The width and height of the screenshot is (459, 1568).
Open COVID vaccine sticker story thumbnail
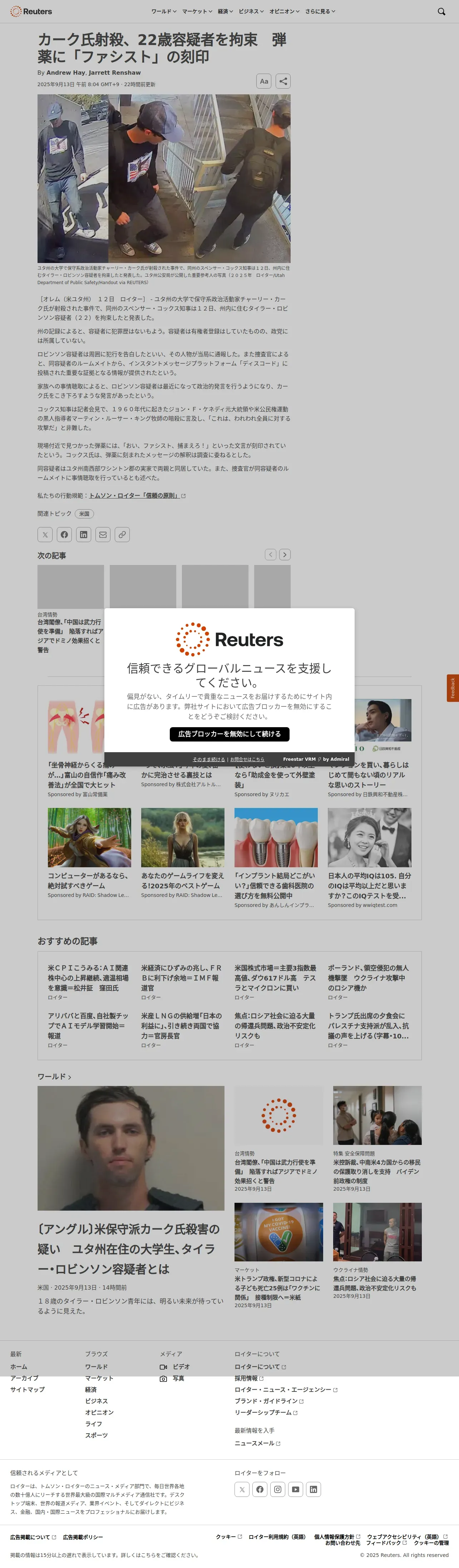point(279,1232)
